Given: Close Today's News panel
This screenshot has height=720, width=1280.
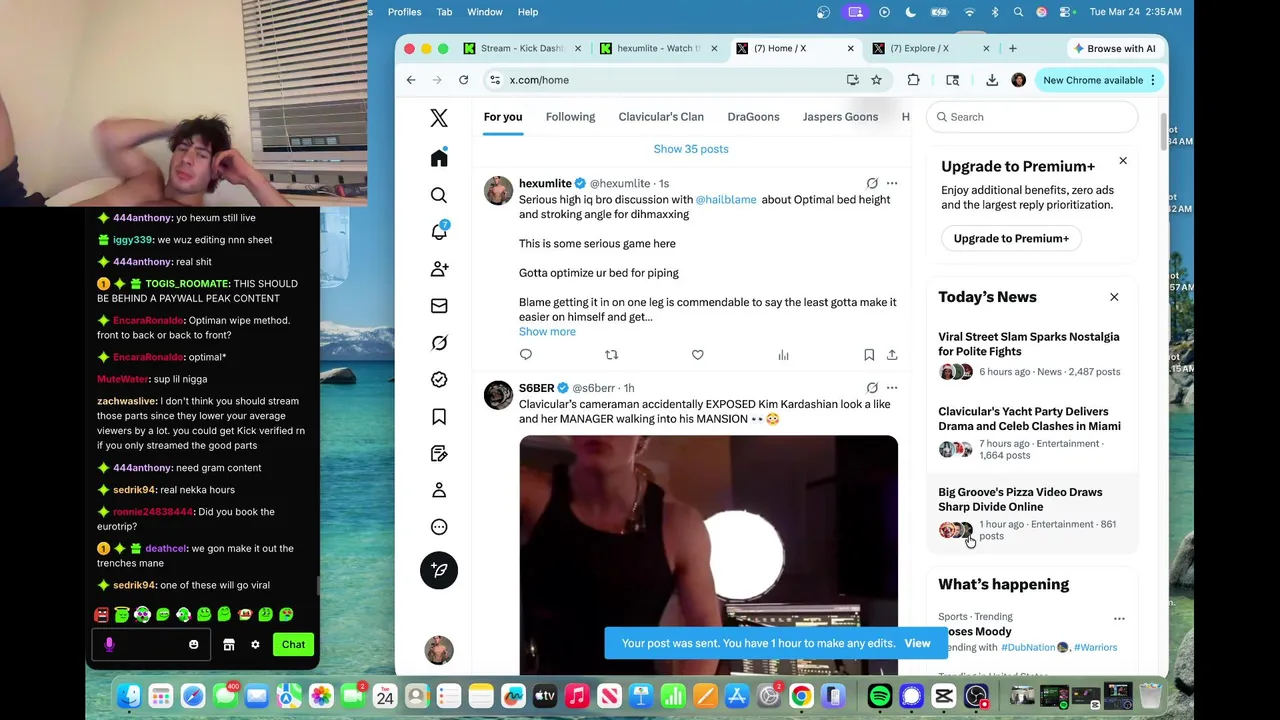Looking at the screenshot, I should tap(1114, 297).
